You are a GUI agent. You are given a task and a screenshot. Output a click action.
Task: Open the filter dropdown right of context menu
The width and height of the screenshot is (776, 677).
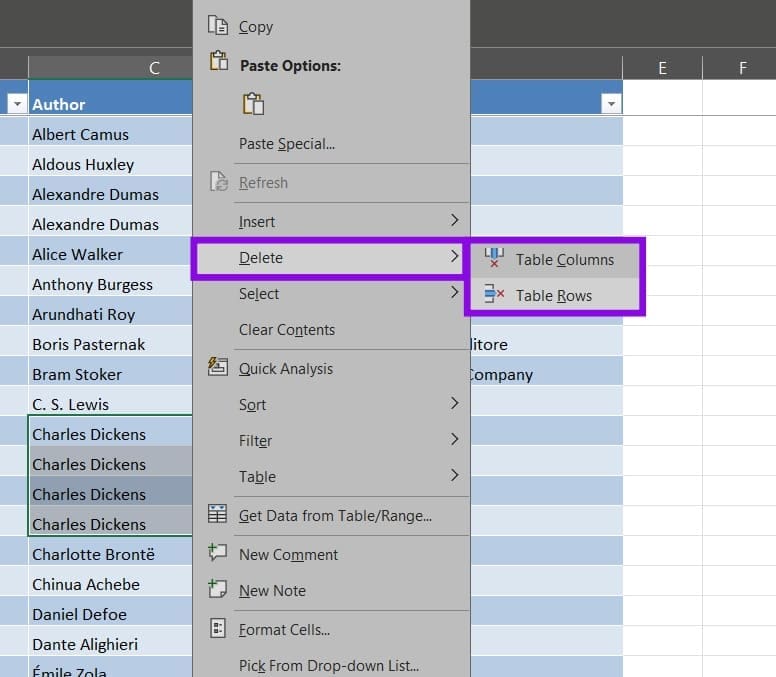pos(611,103)
